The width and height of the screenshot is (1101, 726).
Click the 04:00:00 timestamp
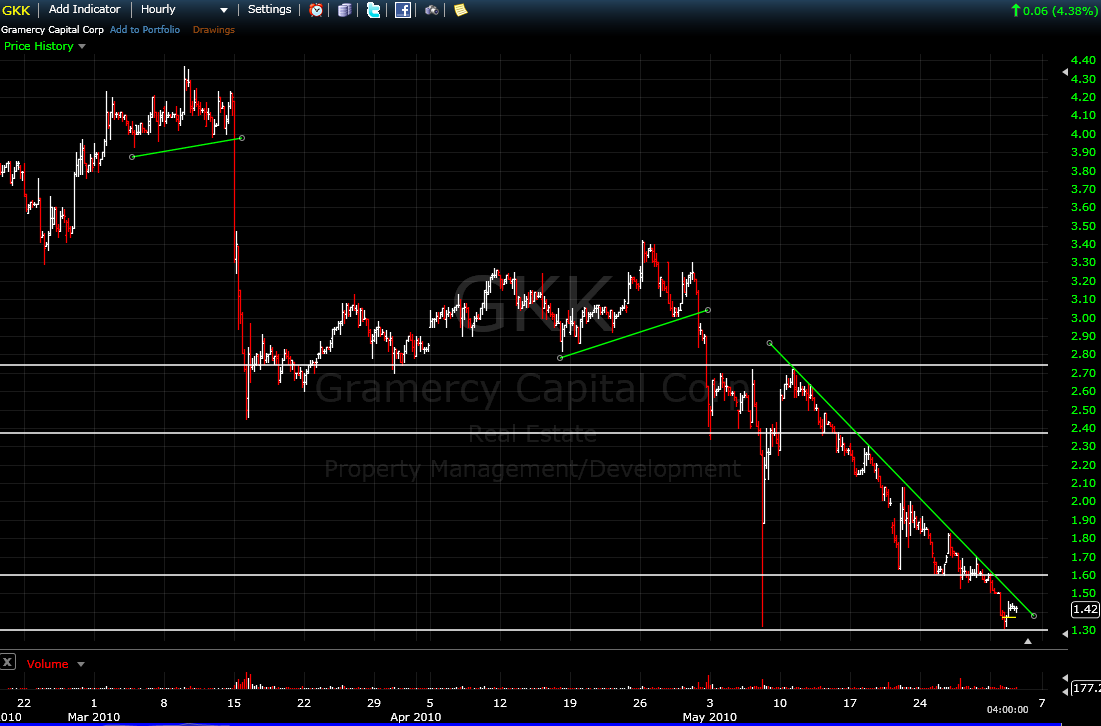(x=1008, y=710)
